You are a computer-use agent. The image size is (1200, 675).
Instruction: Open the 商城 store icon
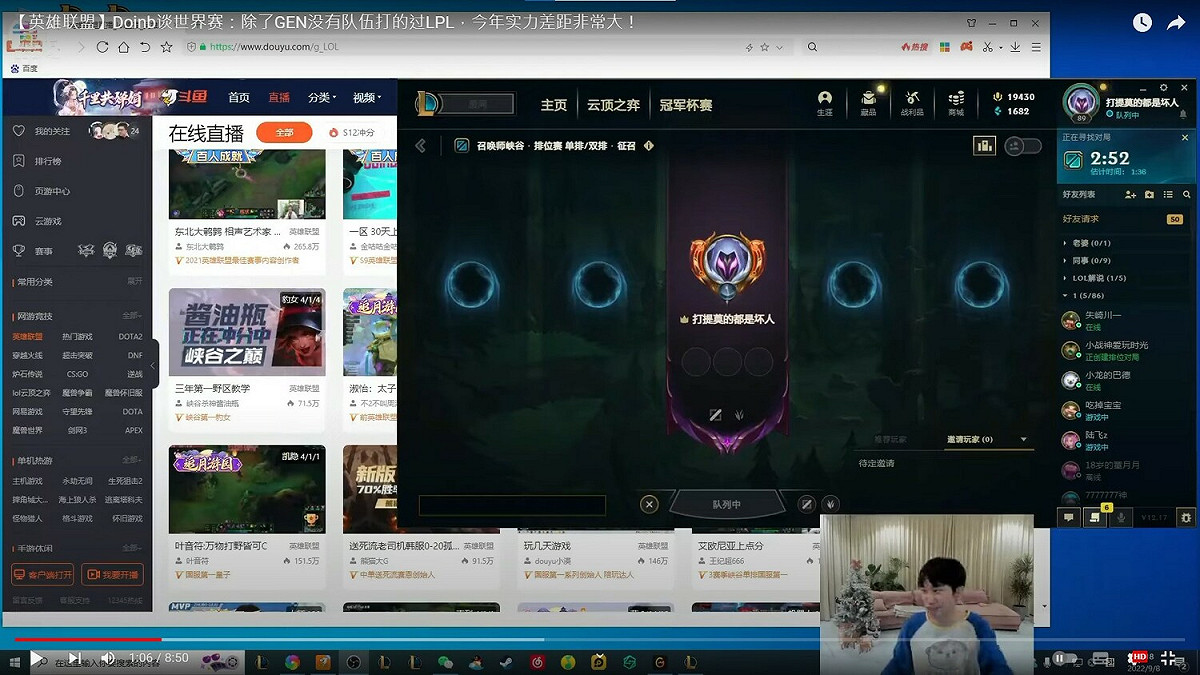tap(956, 103)
